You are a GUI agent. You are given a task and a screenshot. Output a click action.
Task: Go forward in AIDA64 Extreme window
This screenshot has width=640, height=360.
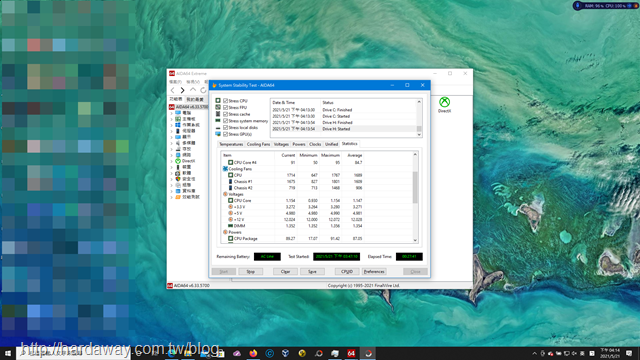pyautogui.click(x=182, y=90)
